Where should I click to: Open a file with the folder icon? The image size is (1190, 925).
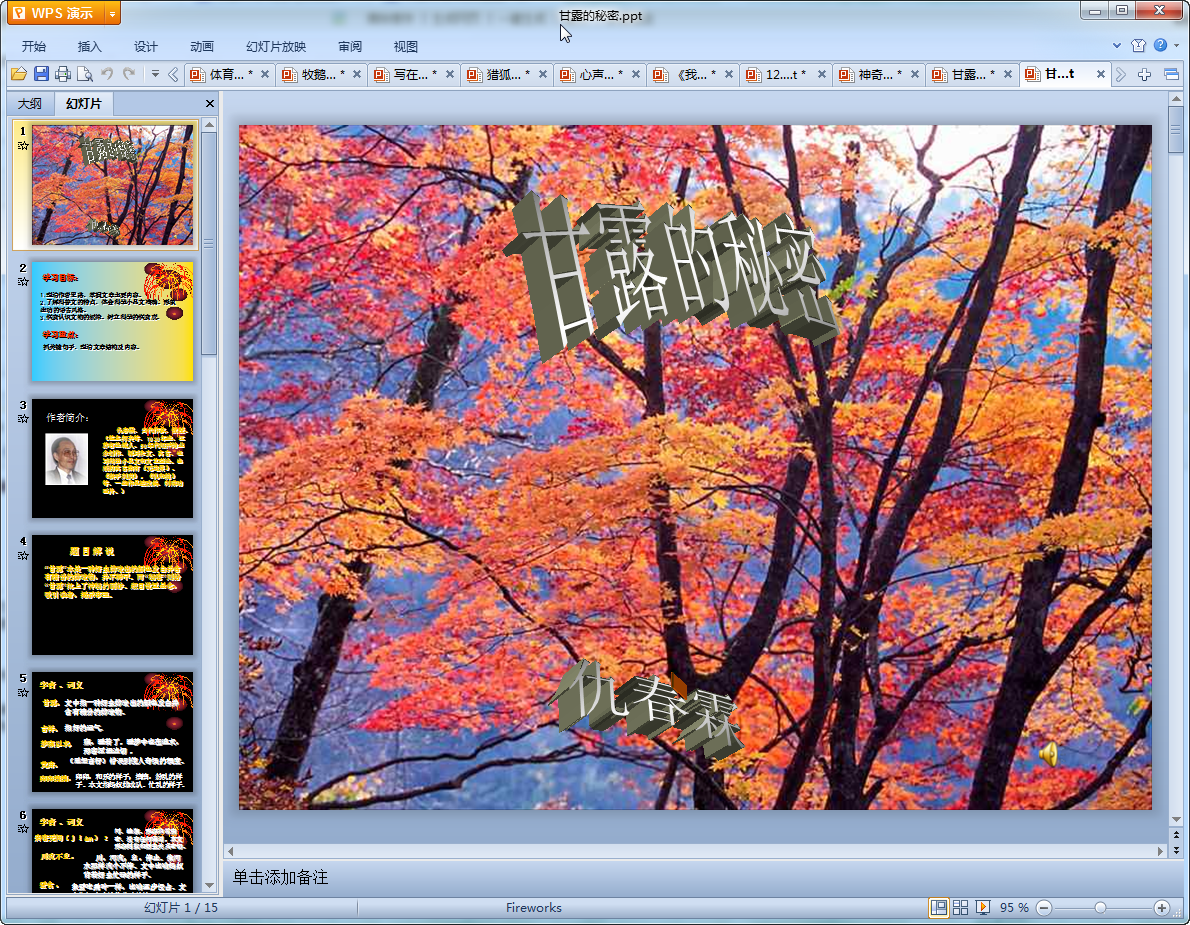coord(19,74)
